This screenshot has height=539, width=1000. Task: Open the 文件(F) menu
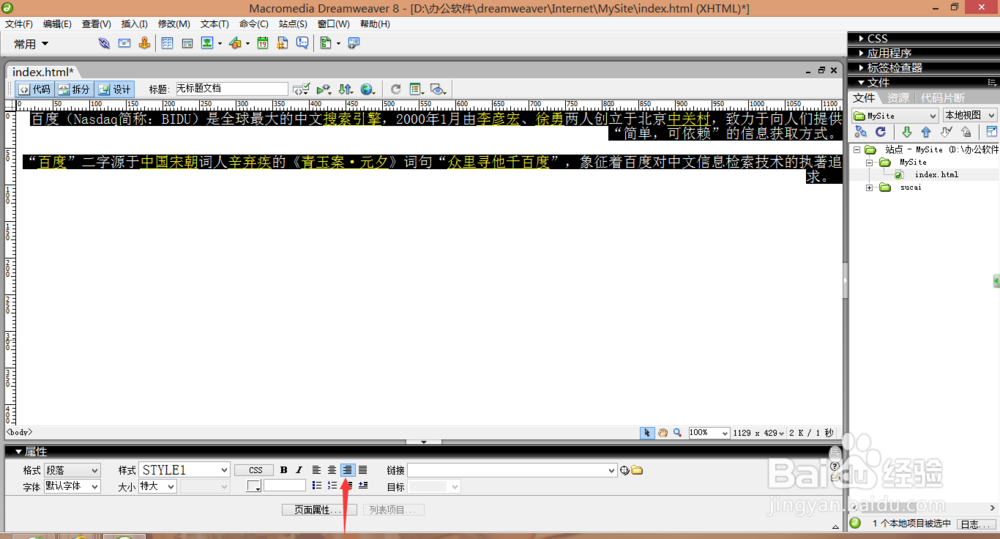pyautogui.click(x=19, y=24)
